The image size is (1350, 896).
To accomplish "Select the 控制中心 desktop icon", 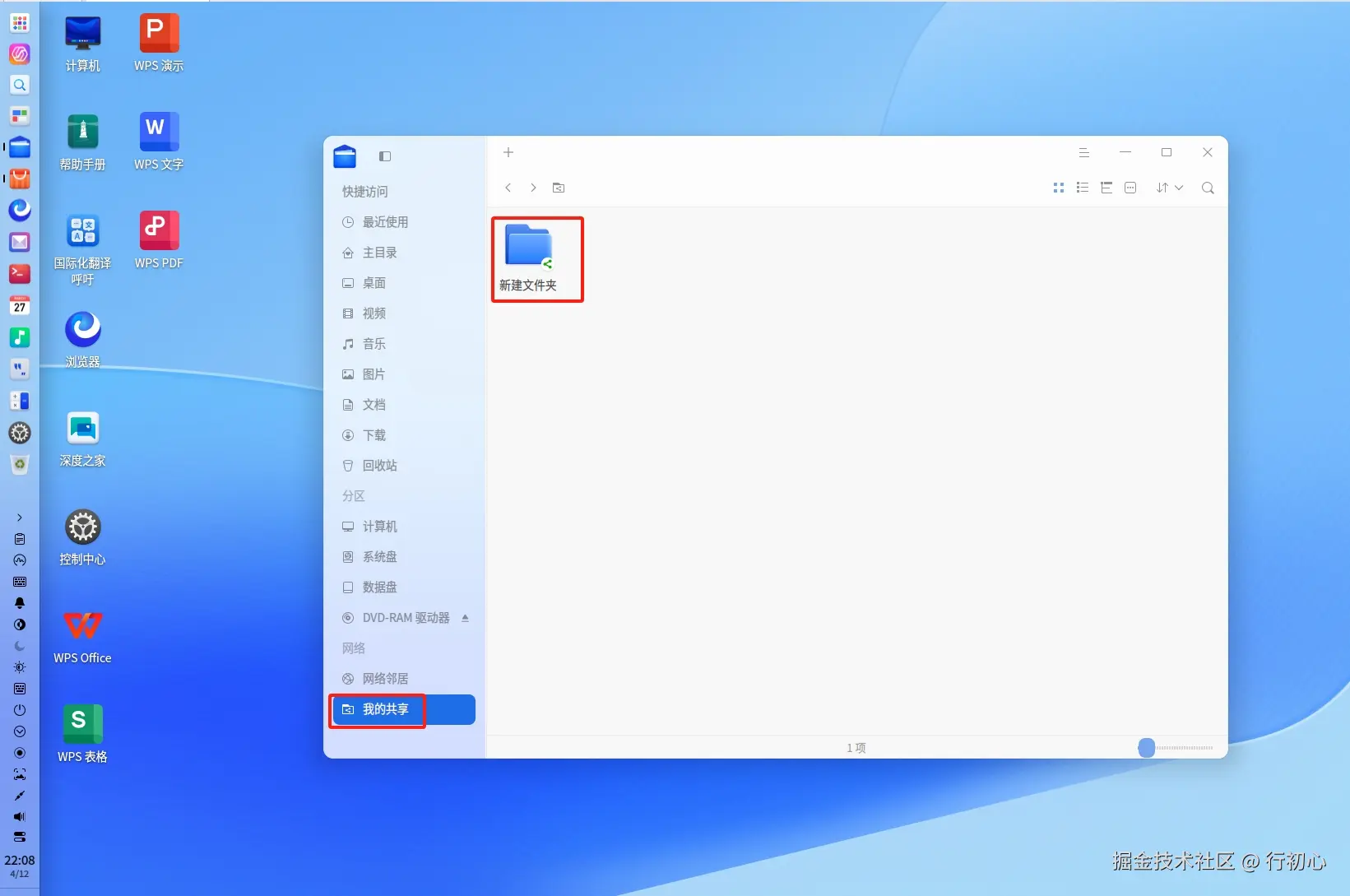I will [83, 537].
